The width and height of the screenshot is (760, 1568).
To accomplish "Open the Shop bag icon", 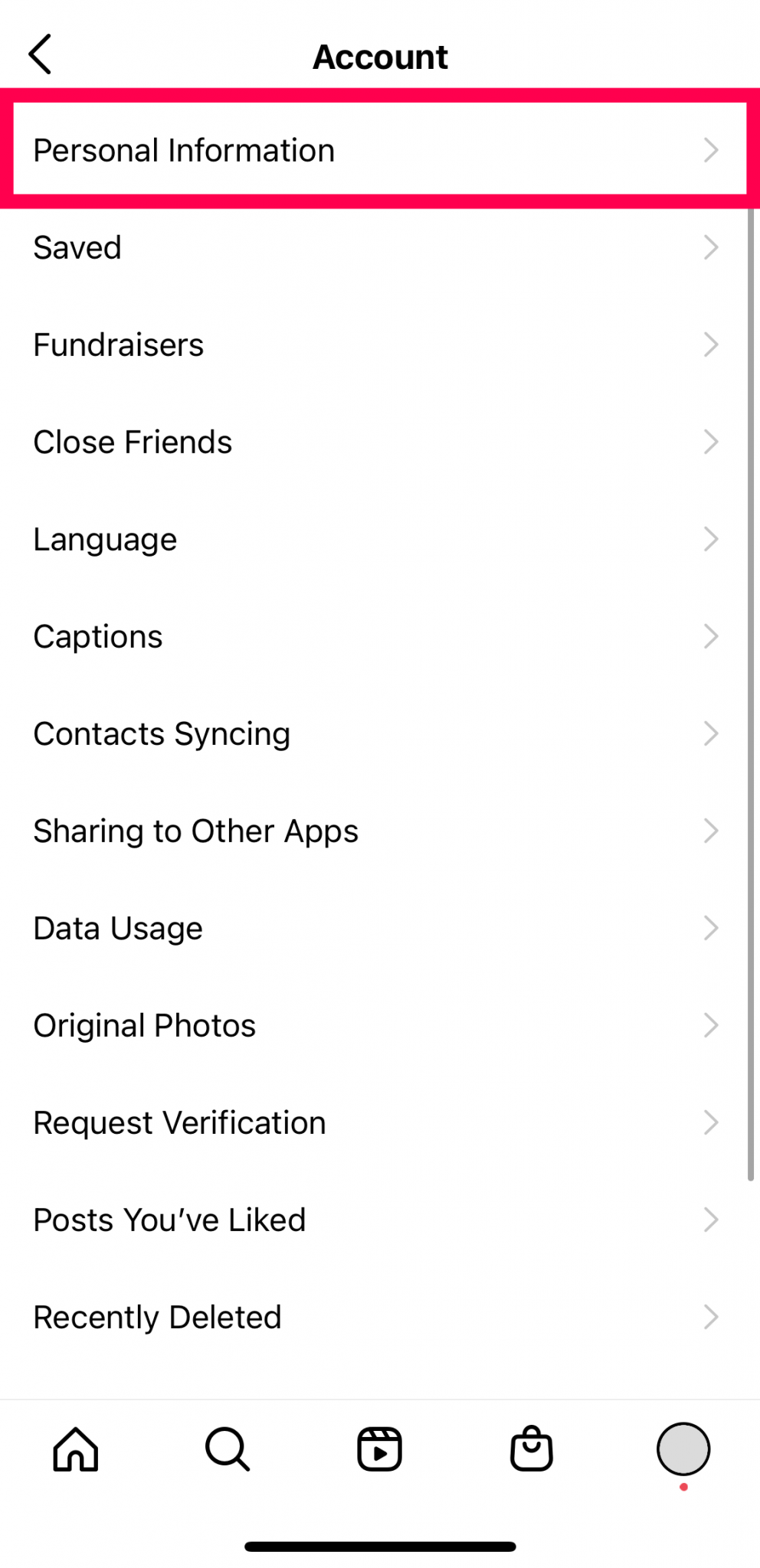I will pos(531,1448).
